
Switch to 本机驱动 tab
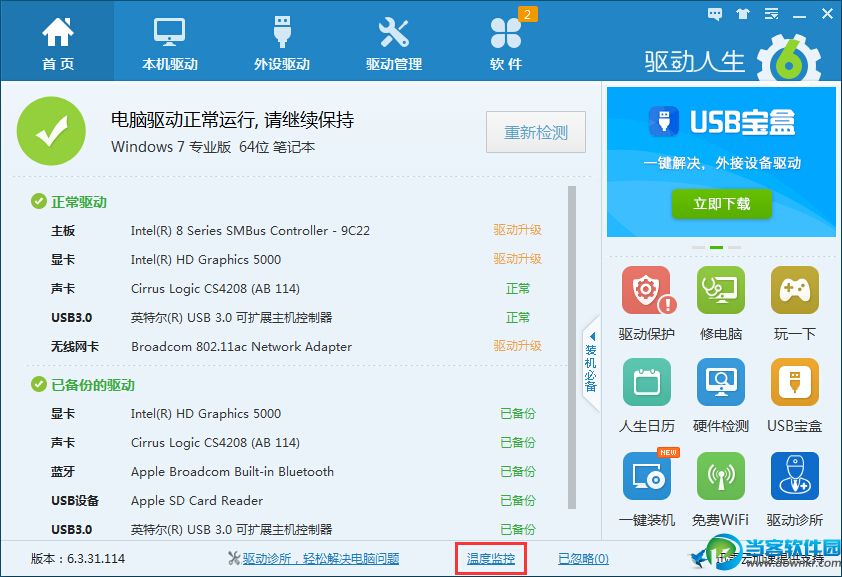pos(170,43)
